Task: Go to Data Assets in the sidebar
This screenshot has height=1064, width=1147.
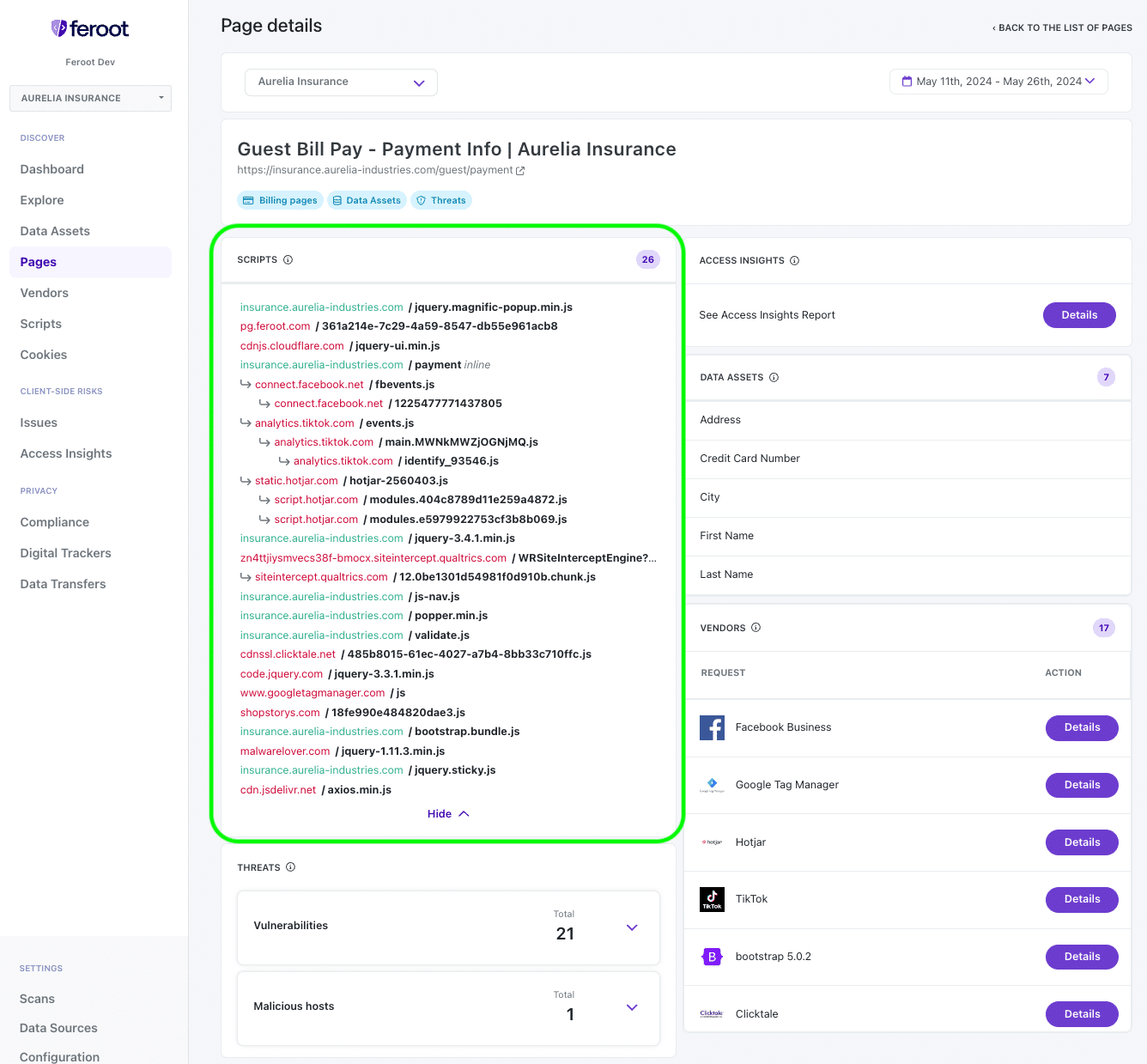Action: point(55,231)
